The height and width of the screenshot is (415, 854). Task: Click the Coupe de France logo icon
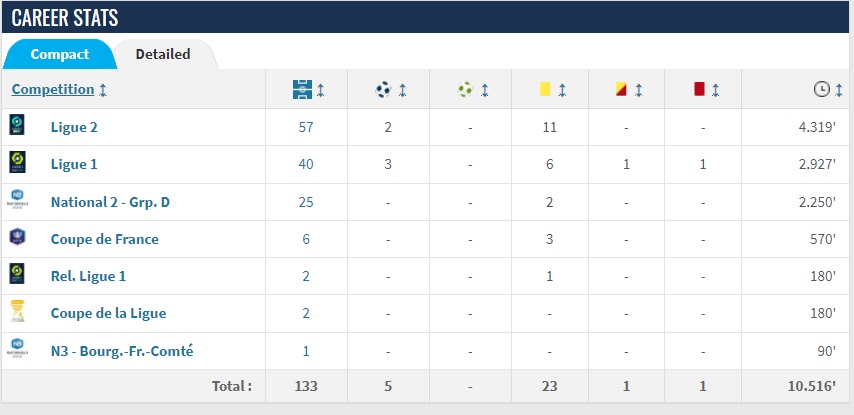[17, 237]
